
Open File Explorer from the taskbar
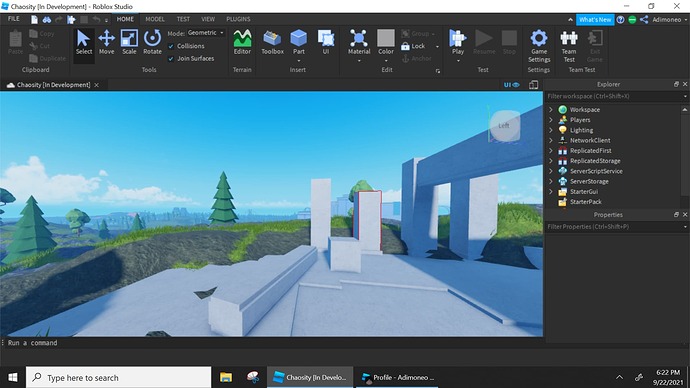(x=226, y=377)
